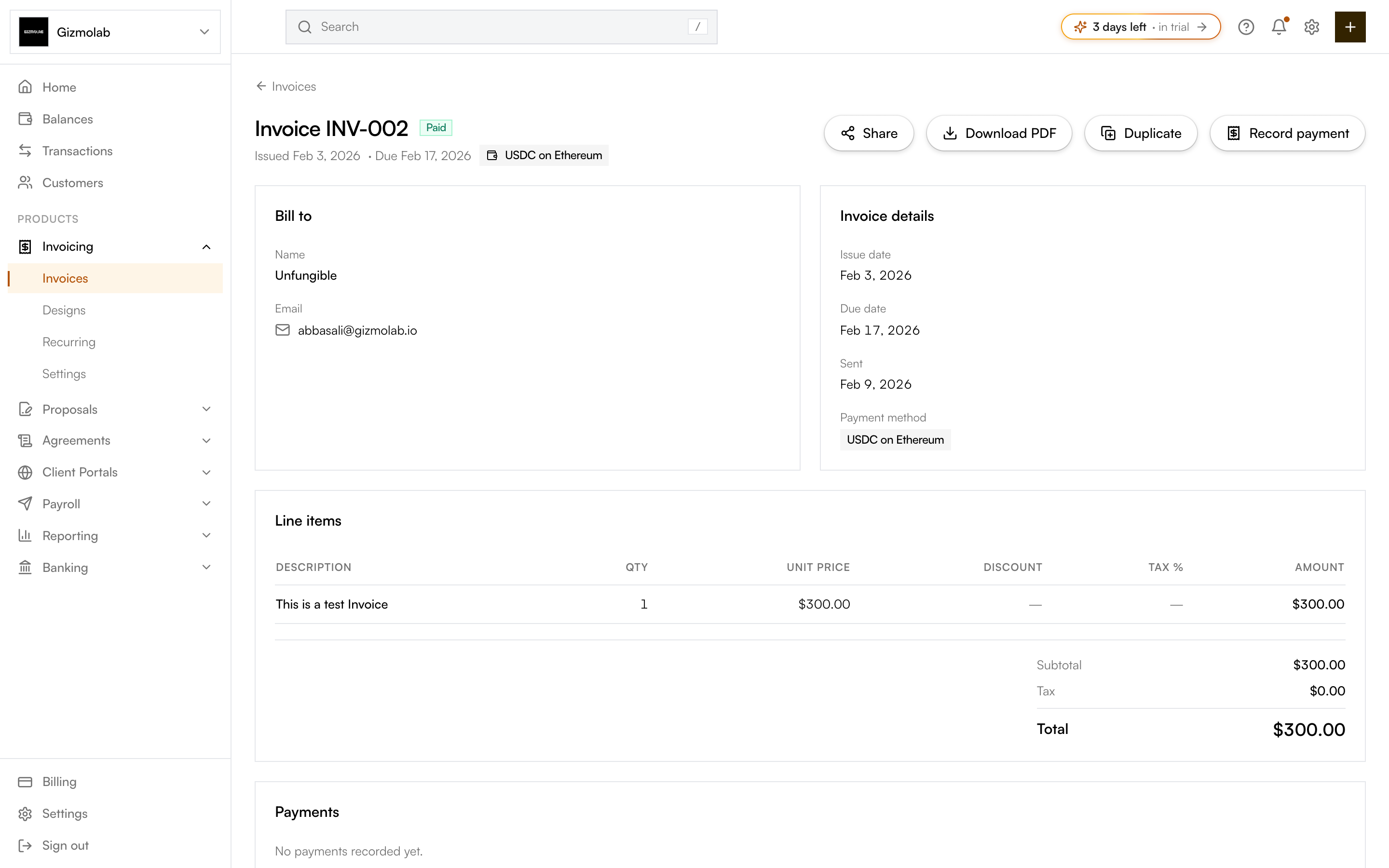Click the Tax amount $0.00
The height and width of the screenshot is (868, 1389).
click(x=1327, y=691)
